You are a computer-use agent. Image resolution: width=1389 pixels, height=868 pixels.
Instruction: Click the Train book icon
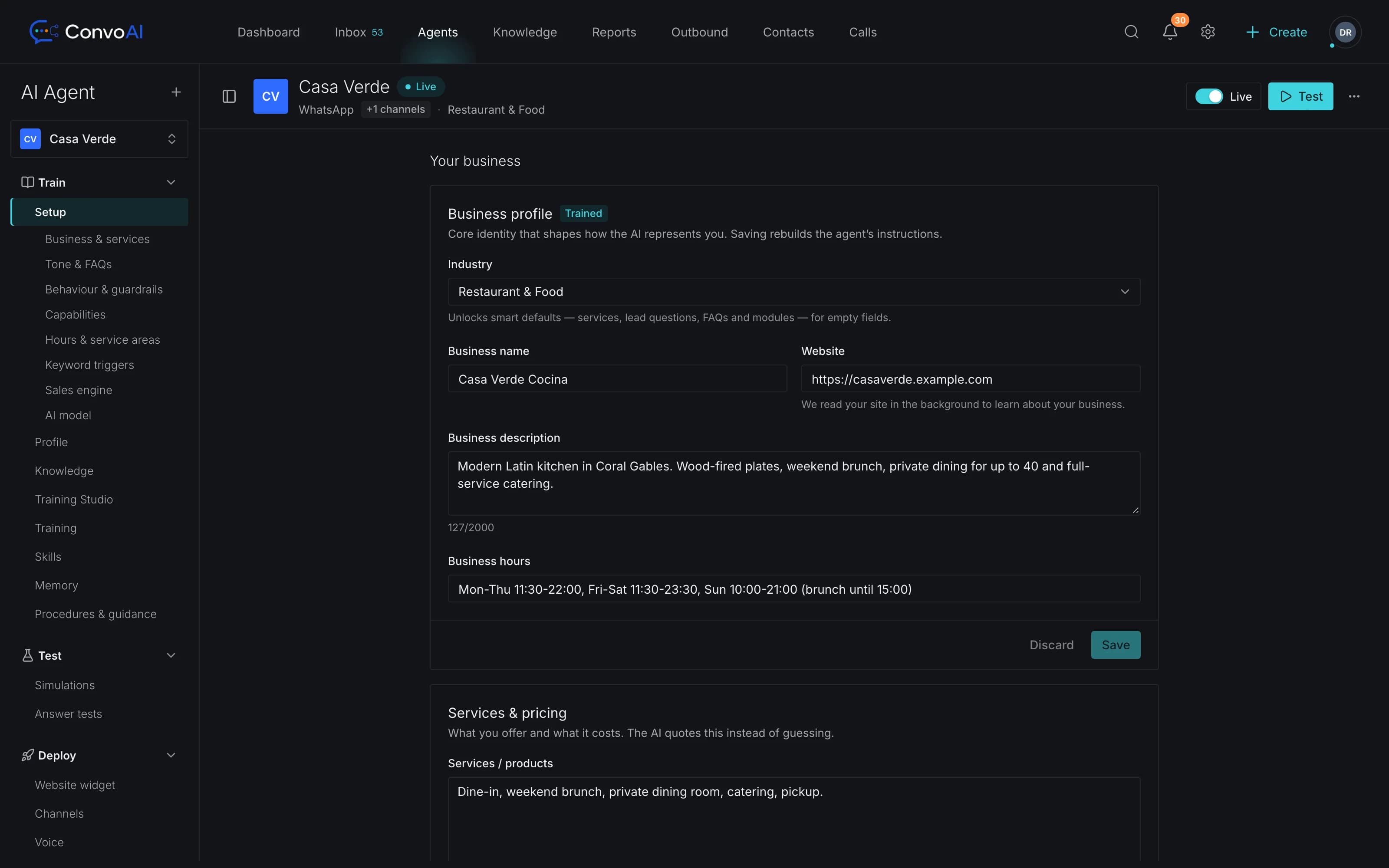tap(27, 182)
